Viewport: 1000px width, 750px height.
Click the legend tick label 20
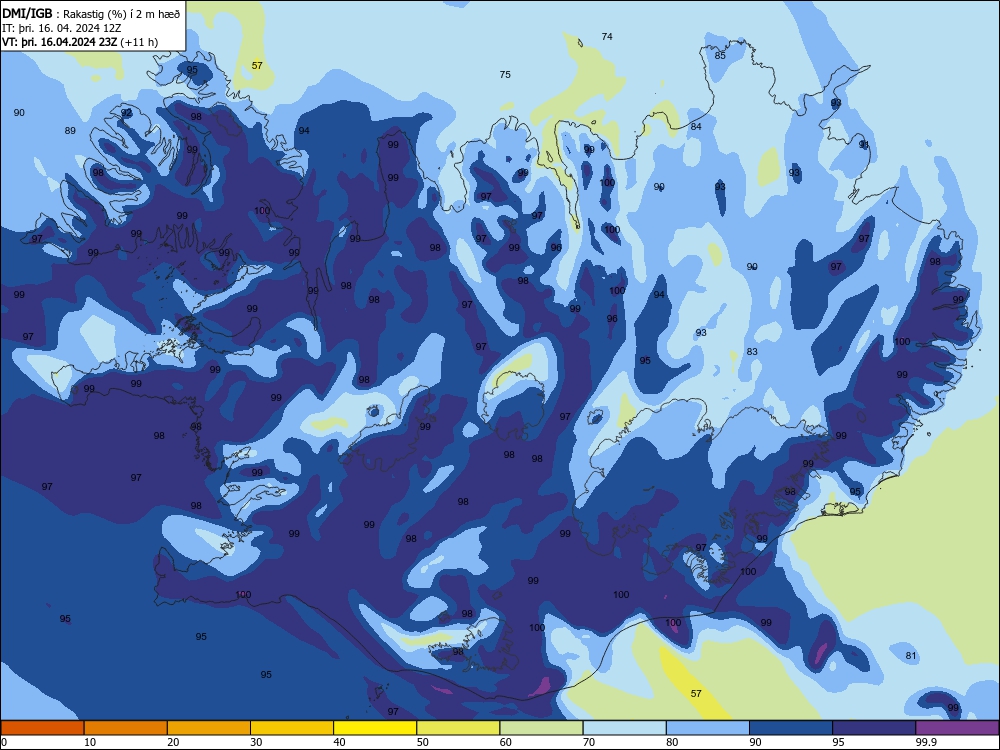pyautogui.click(x=173, y=742)
